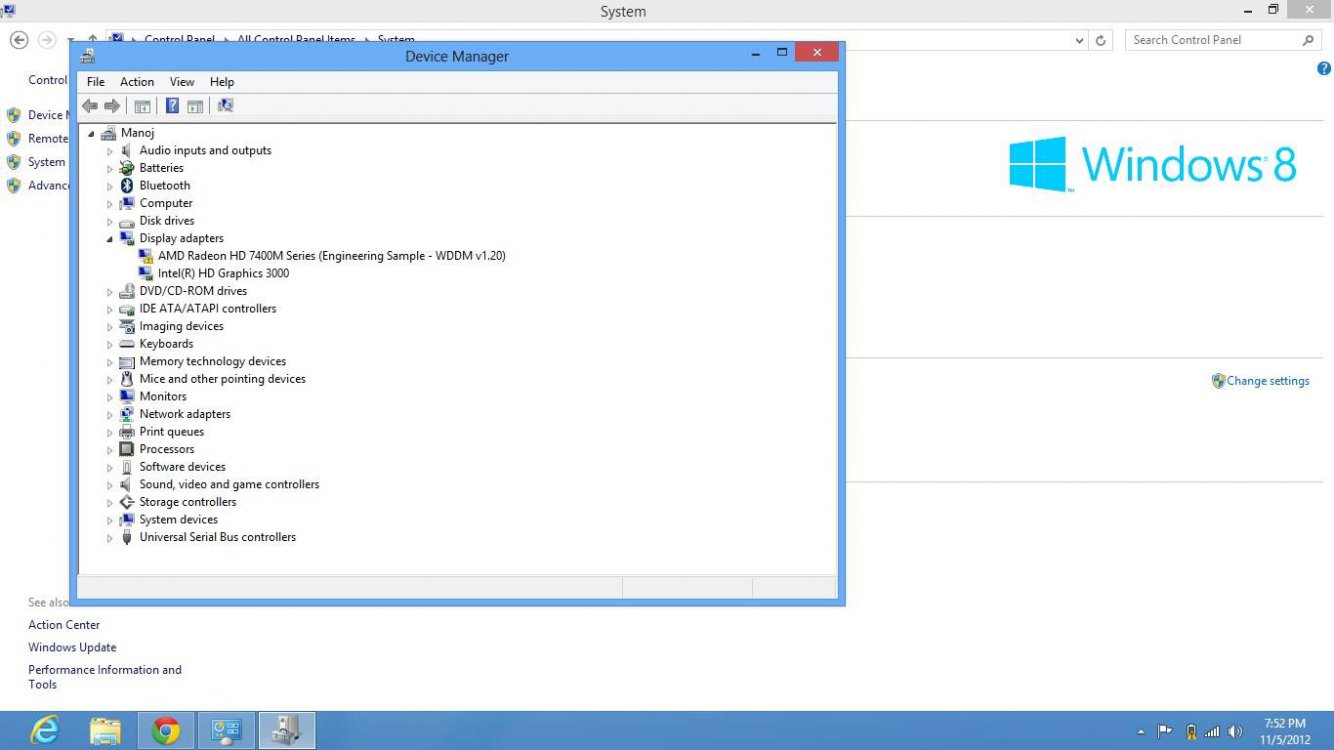Expand the Processors arrow
Image resolution: width=1334 pixels, height=750 pixels.
(110, 450)
